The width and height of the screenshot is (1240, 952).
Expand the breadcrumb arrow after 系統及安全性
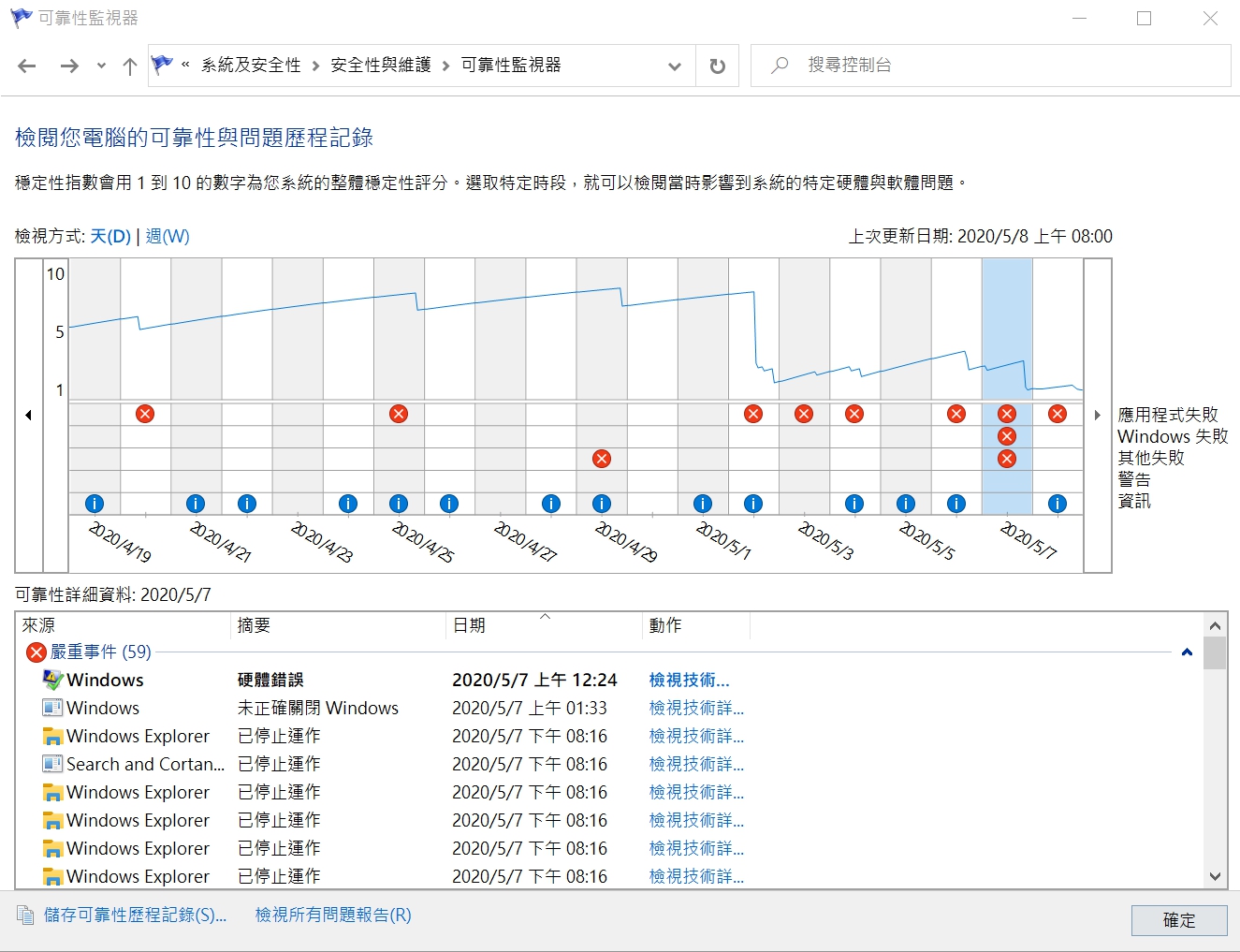coord(316,66)
